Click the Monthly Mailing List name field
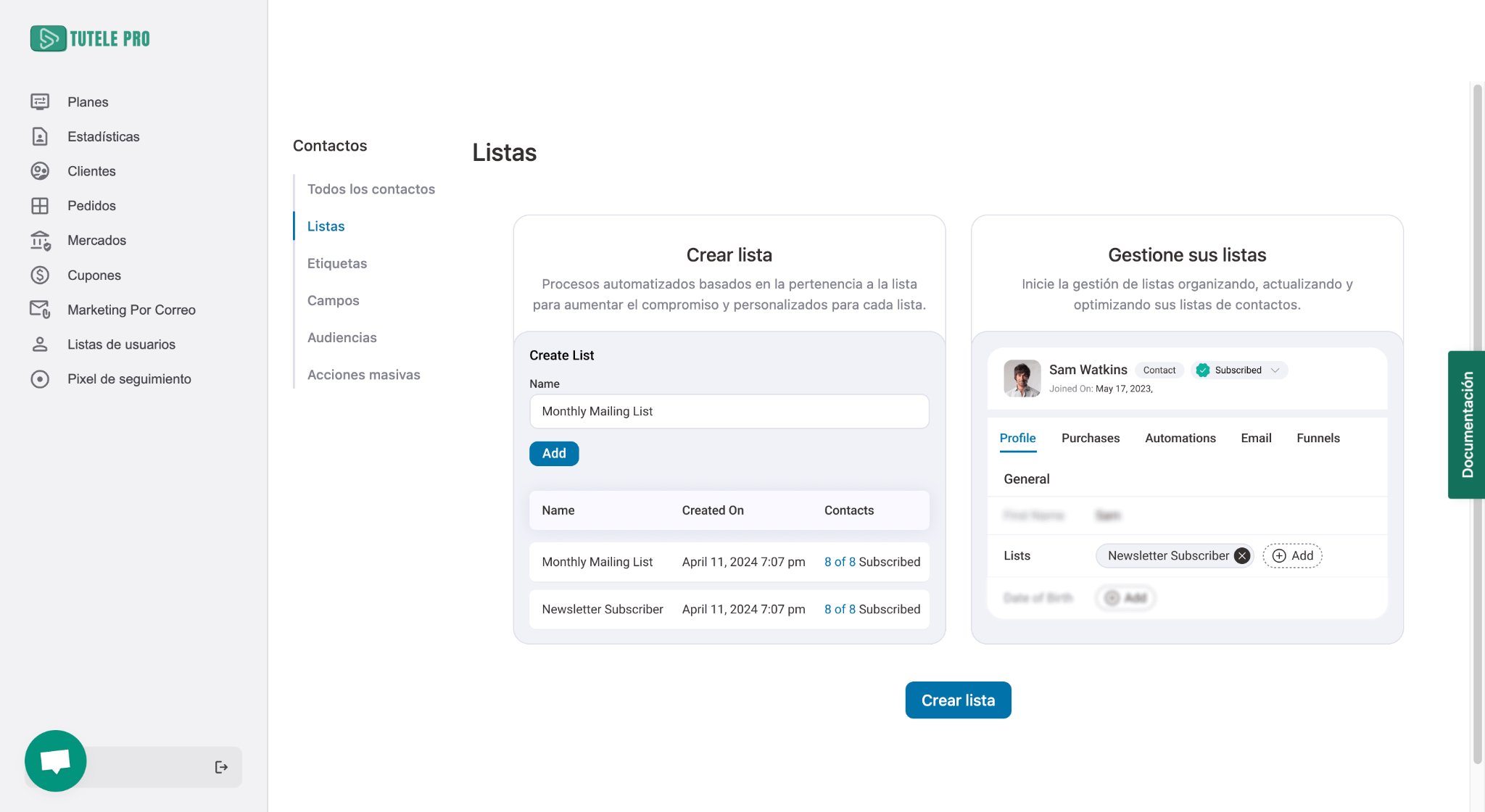This screenshot has height=812, width=1485. click(729, 411)
